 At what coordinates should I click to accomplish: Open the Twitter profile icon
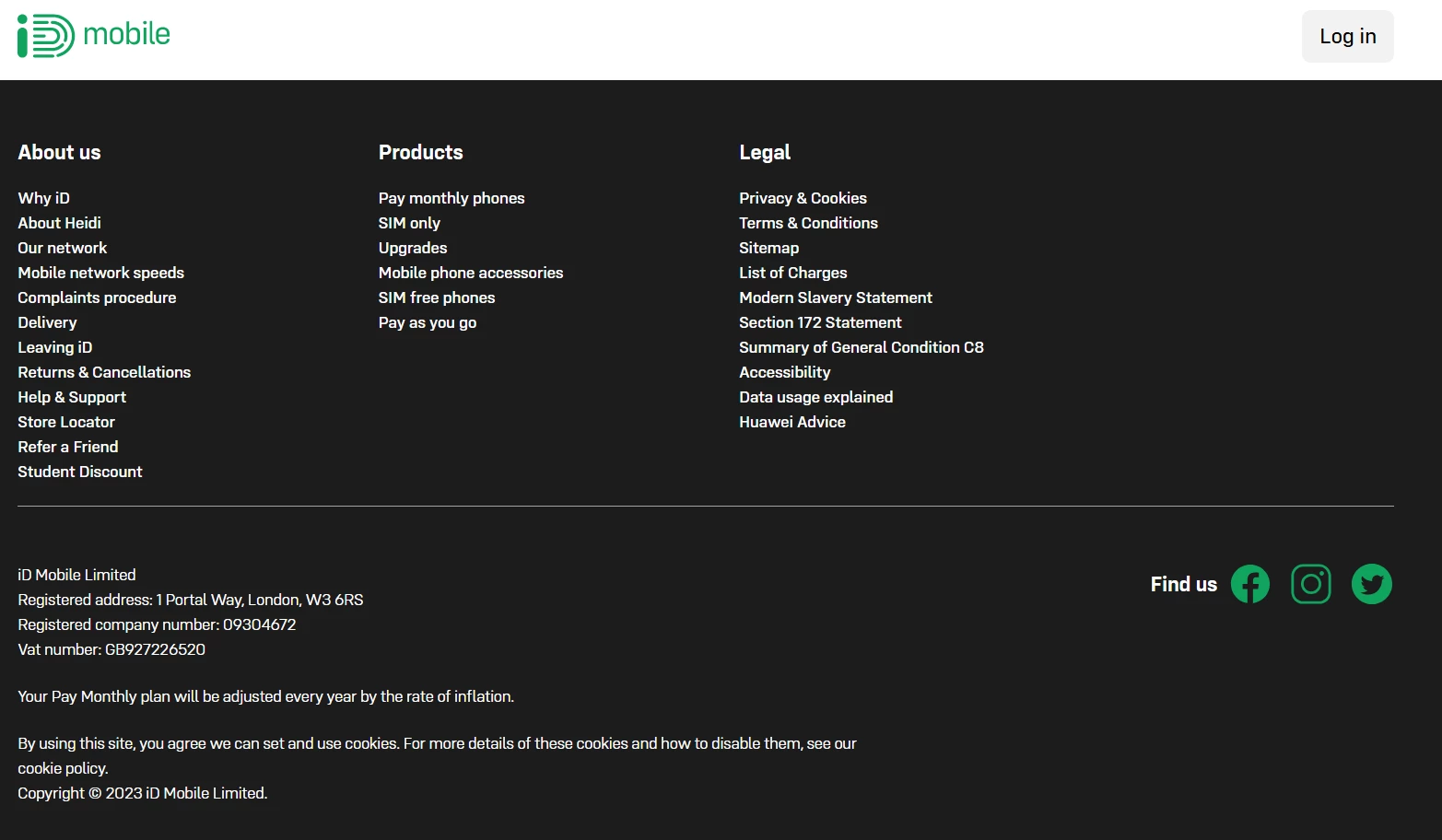1372,584
